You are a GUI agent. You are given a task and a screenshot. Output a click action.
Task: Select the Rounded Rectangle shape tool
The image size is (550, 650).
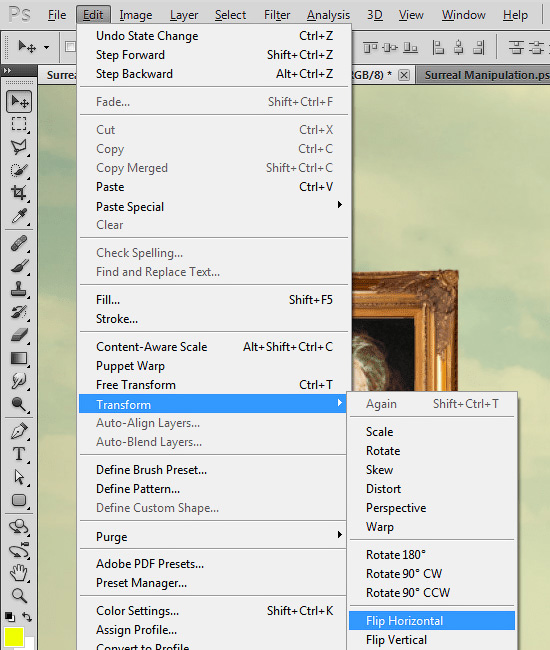coord(19,500)
